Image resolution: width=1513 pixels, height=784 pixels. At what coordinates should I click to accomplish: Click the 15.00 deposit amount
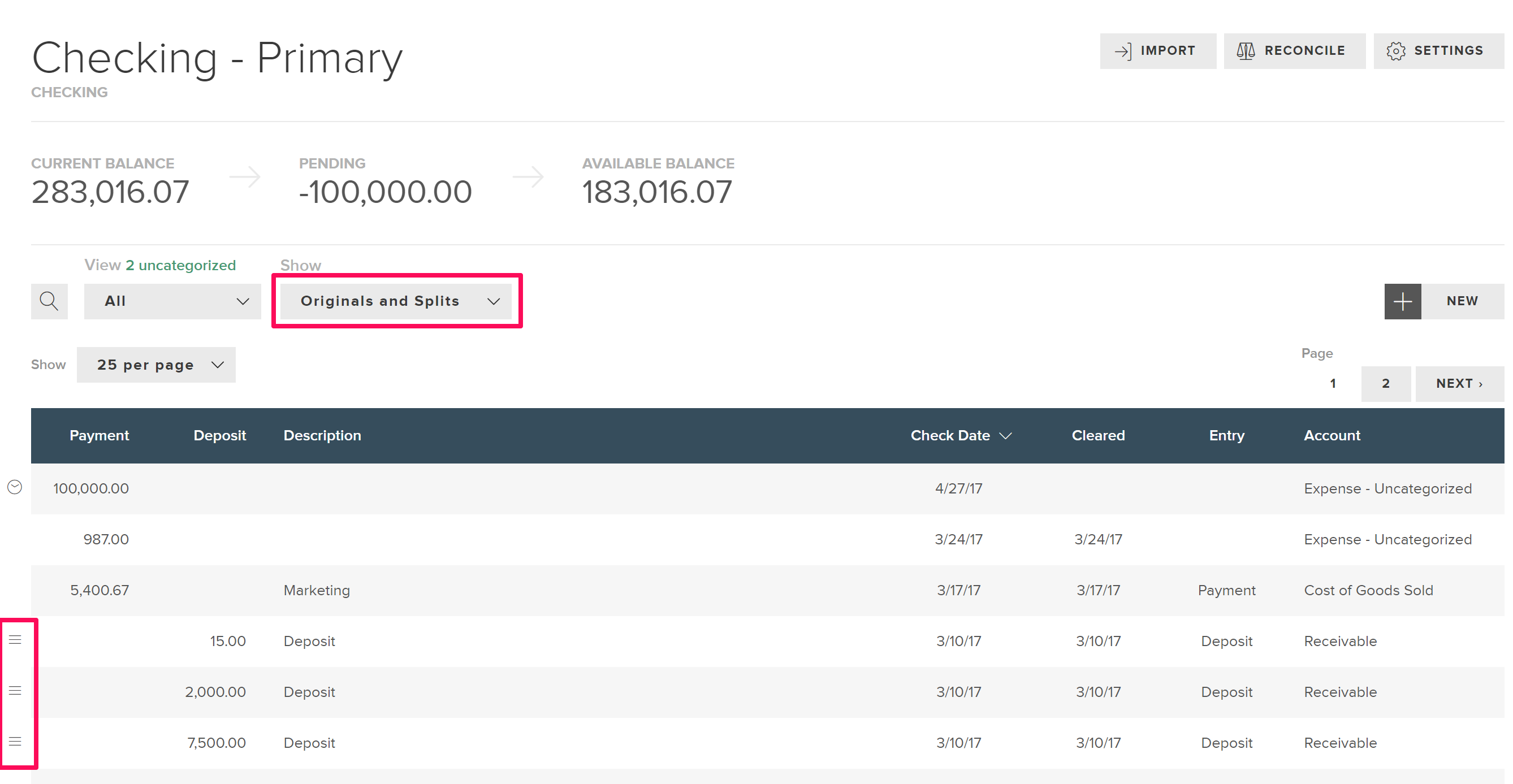pos(228,640)
